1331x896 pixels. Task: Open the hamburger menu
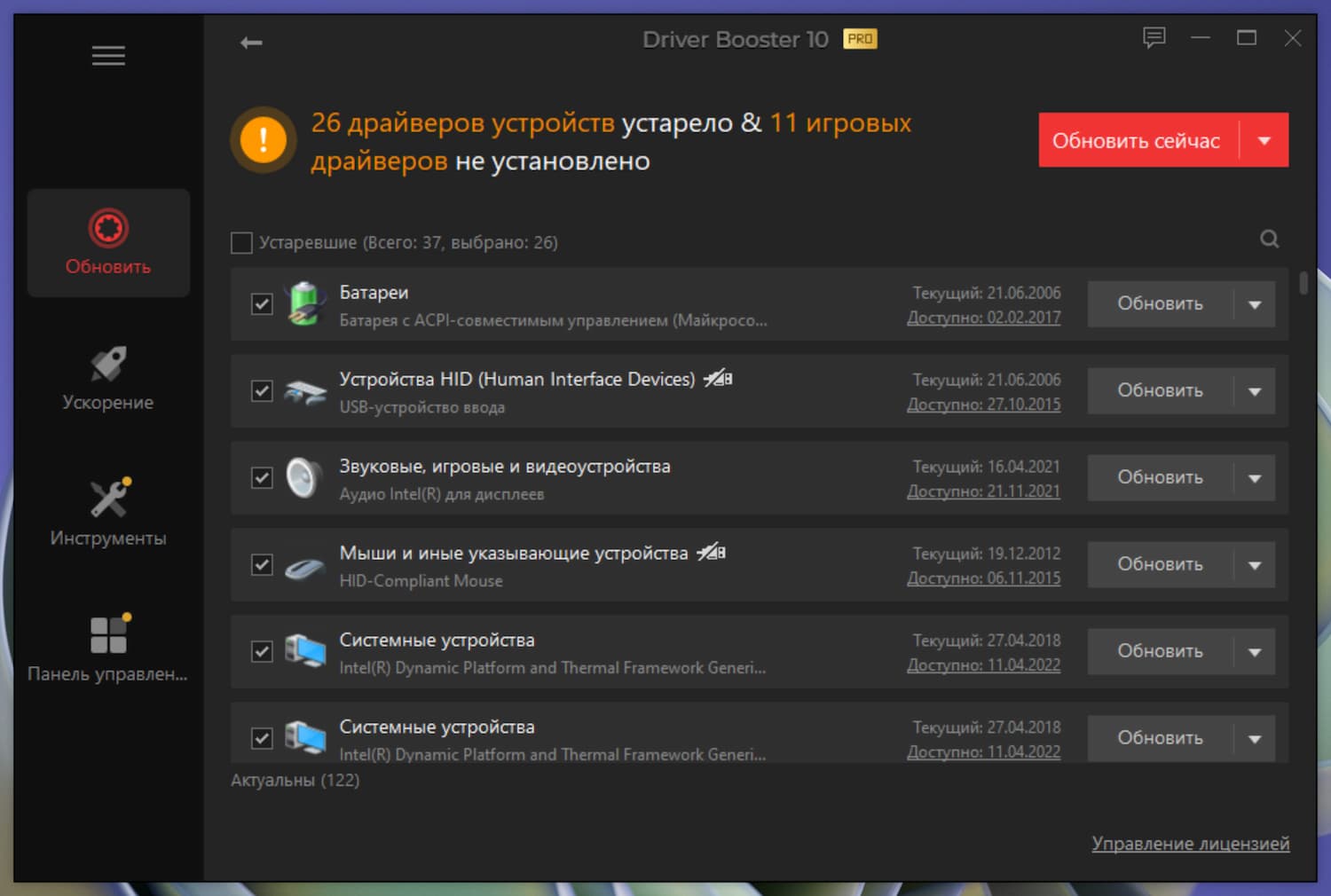coord(107,55)
